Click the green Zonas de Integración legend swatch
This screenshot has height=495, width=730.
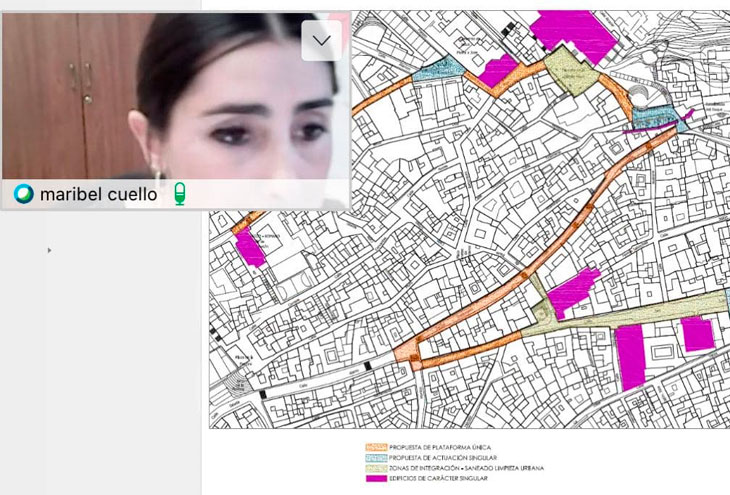coord(375,468)
